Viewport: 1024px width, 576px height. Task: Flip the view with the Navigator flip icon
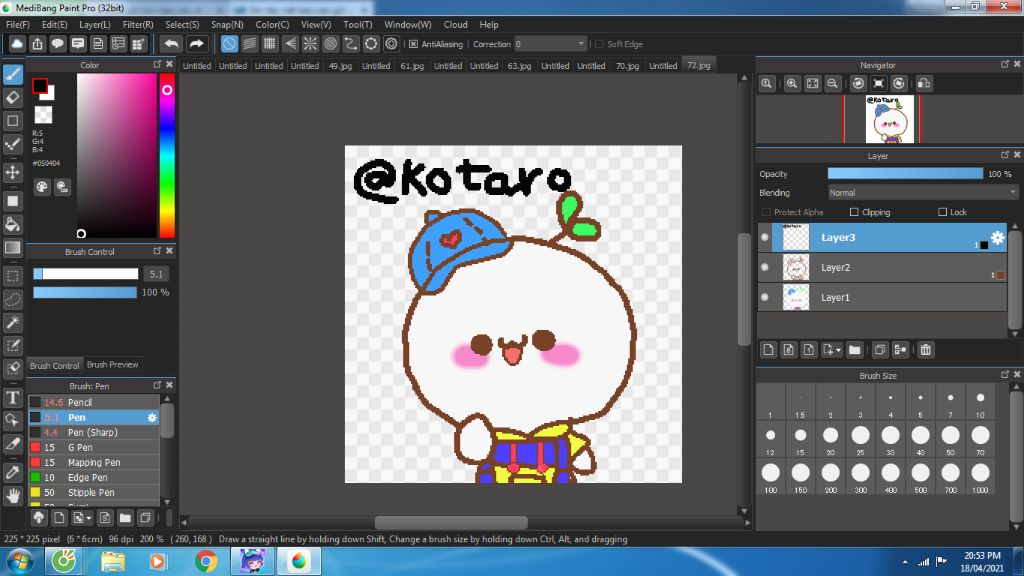pyautogui.click(x=924, y=84)
